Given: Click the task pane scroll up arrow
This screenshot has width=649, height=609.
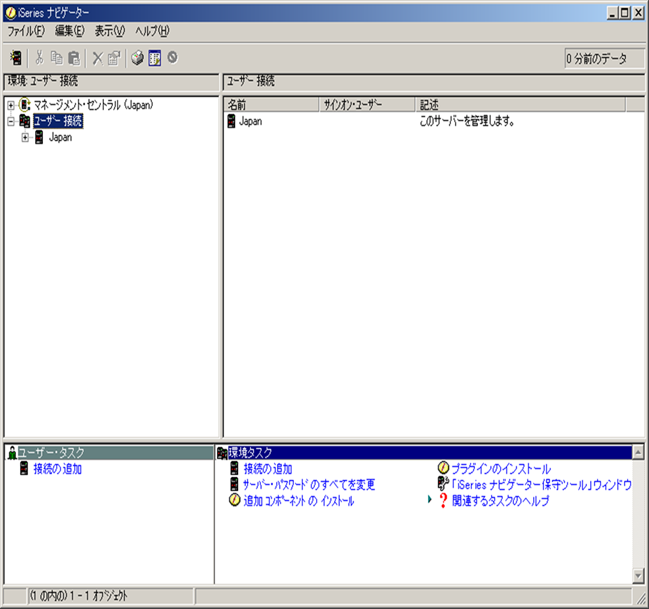Looking at the screenshot, I should pos(638,453).
